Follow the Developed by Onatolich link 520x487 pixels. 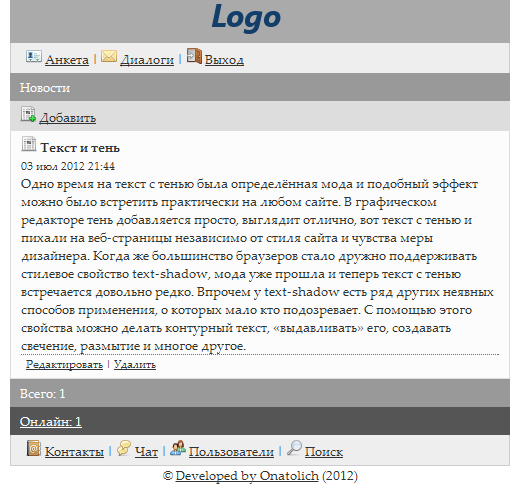click(247, 476)
